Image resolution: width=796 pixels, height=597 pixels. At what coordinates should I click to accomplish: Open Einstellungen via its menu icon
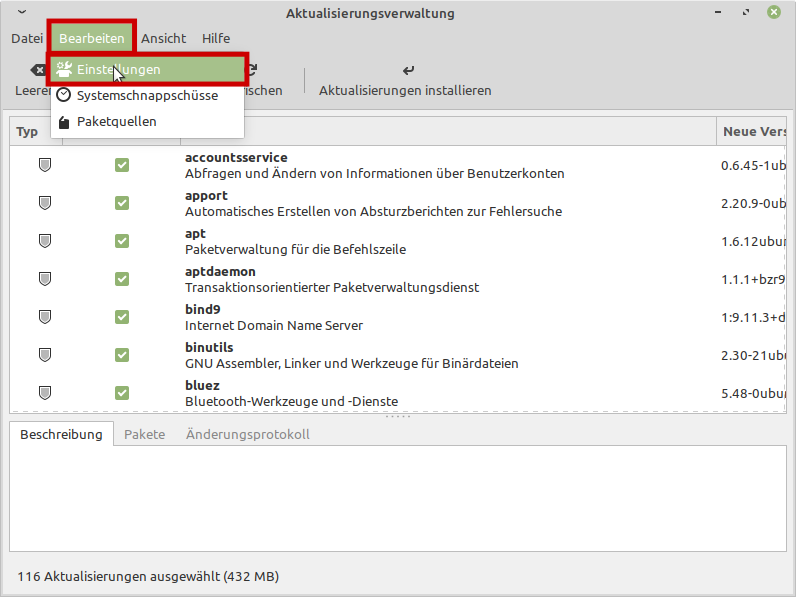pyautogui.click(x=64, y=70)
